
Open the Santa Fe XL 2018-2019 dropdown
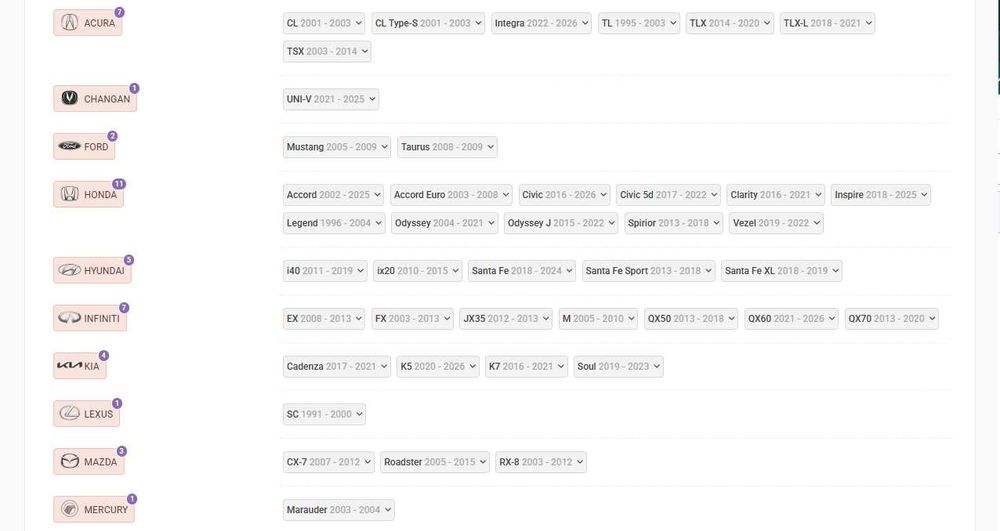pos(782,271)
